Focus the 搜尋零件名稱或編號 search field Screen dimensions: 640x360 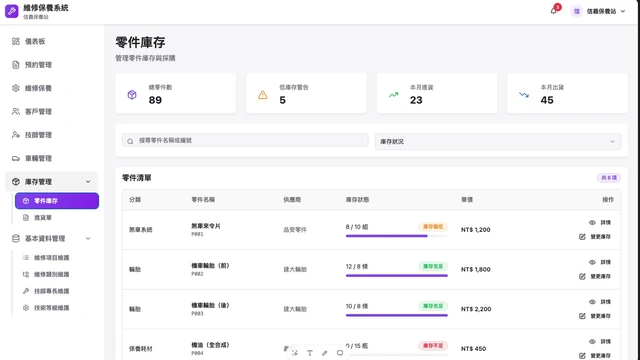coord(245,140)
